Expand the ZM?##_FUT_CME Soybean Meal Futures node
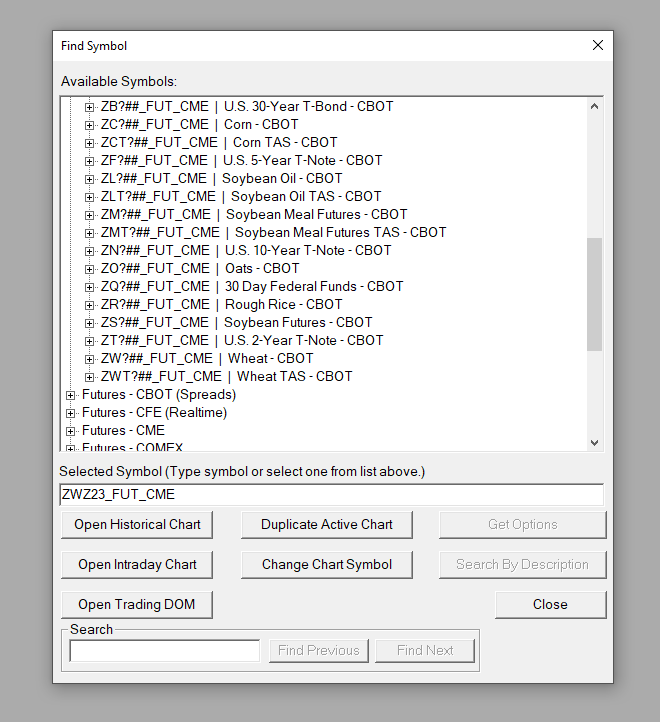 pyautogui.click(x=89, y=215)
